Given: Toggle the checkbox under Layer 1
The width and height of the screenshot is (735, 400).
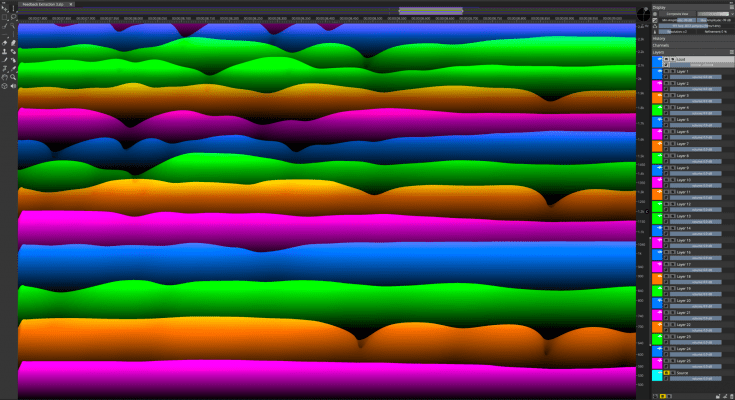Looking at the screenshot, I should point(667,77).
